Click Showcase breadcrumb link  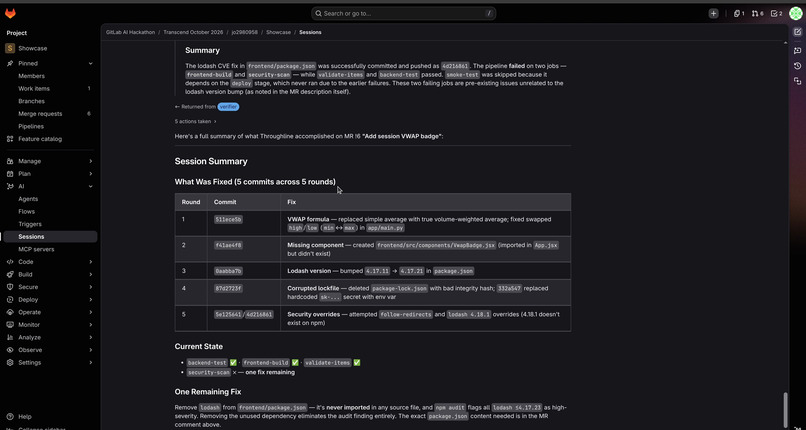(279, 32)
